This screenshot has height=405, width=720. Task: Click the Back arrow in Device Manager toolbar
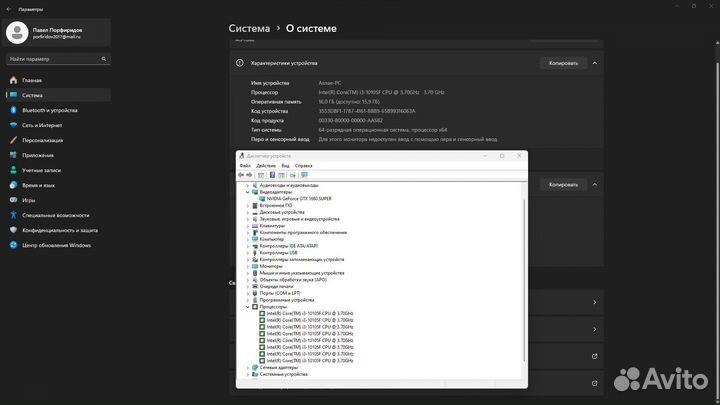(x=241, y=175)
